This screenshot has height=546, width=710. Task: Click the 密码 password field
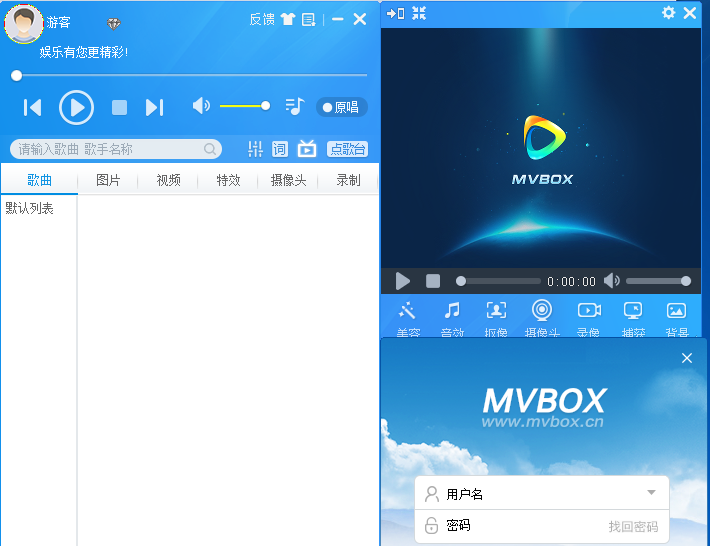point(542,526)
